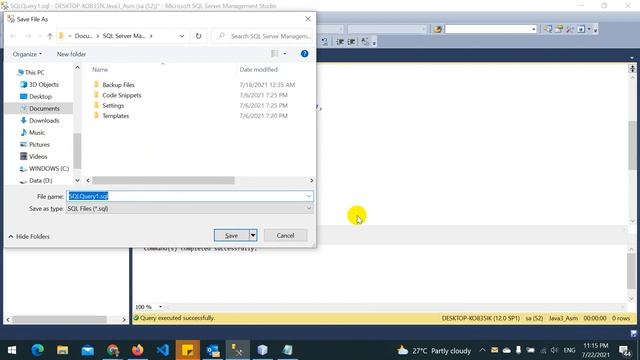Image resolution: width=640 pixels, height=360 pixels.
Task: Select the Settings folder
Action: (x=113, y=105)
